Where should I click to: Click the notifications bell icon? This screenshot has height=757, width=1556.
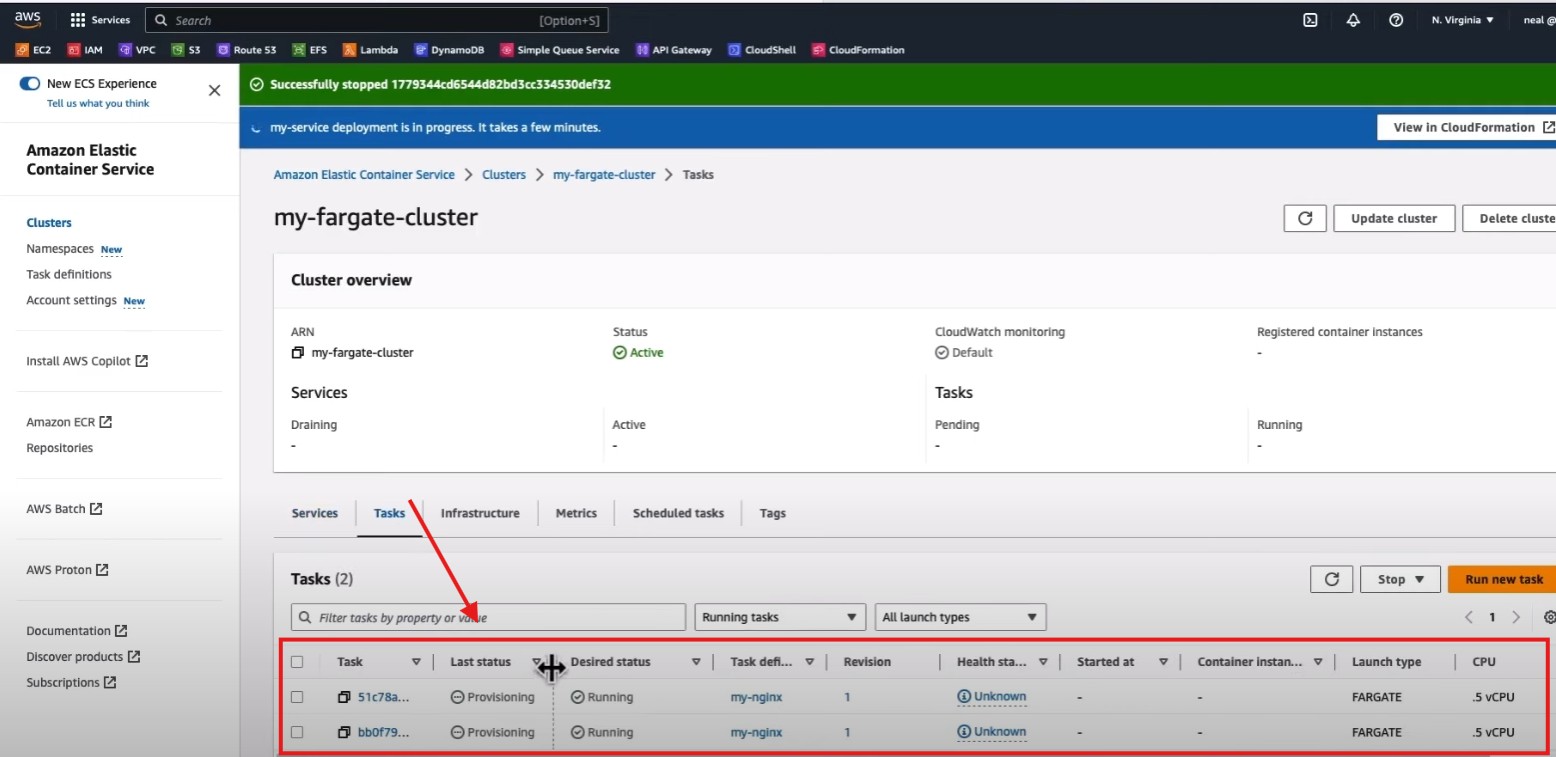click(1353, 20)
